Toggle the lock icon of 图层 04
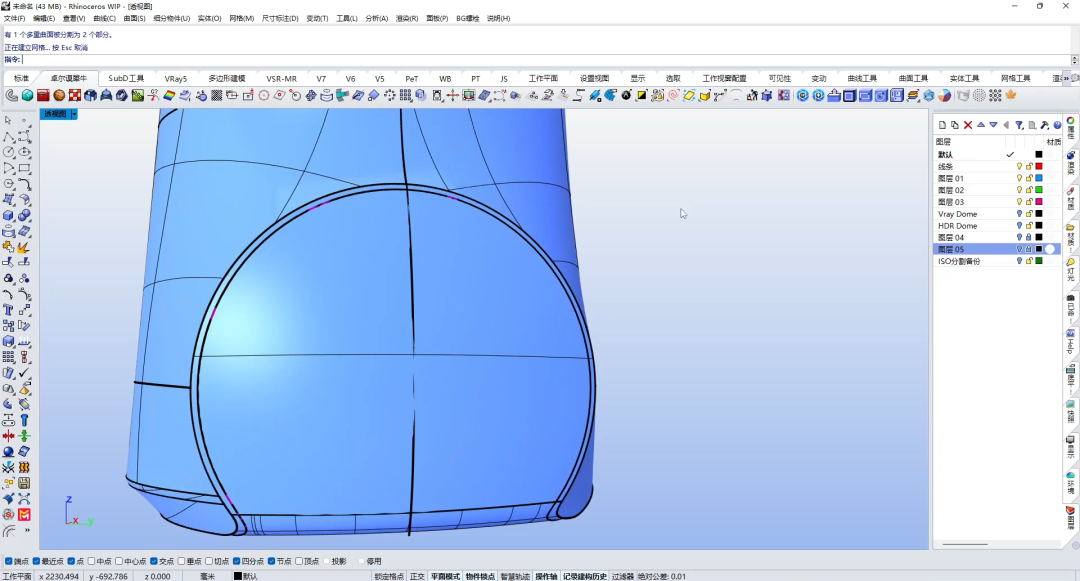The image size is (1080, 581). pyautogui.click(x=1029, y=237)
